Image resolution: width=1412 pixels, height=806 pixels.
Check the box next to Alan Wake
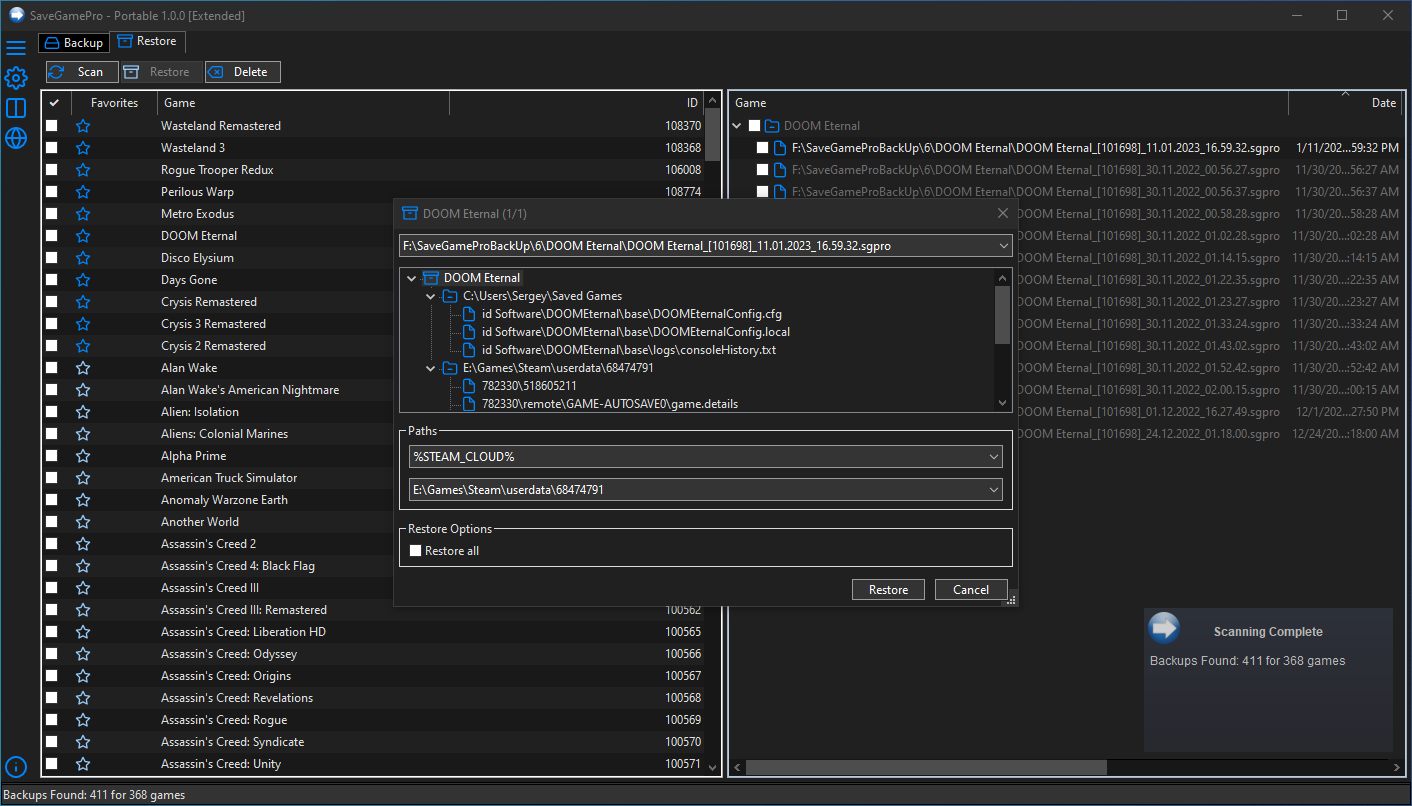[x=52, y=368]
